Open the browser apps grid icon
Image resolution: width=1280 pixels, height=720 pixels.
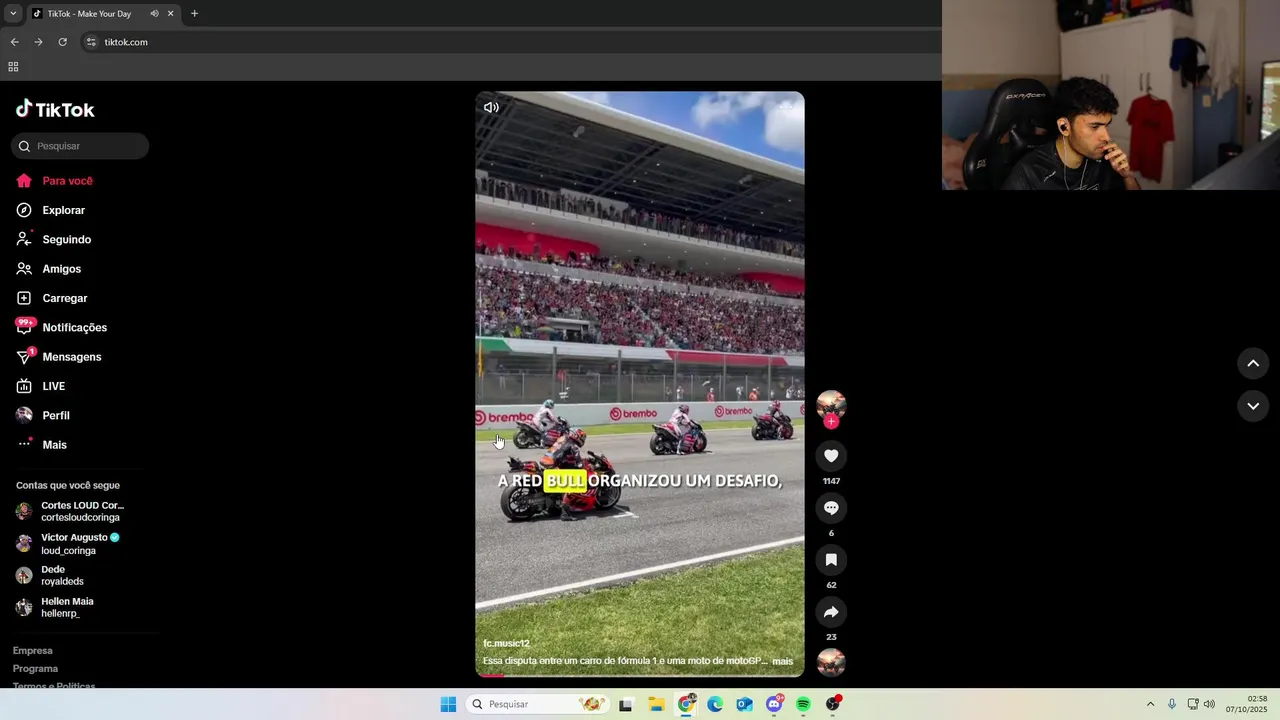pyautogui.click(x=13, y=67)
